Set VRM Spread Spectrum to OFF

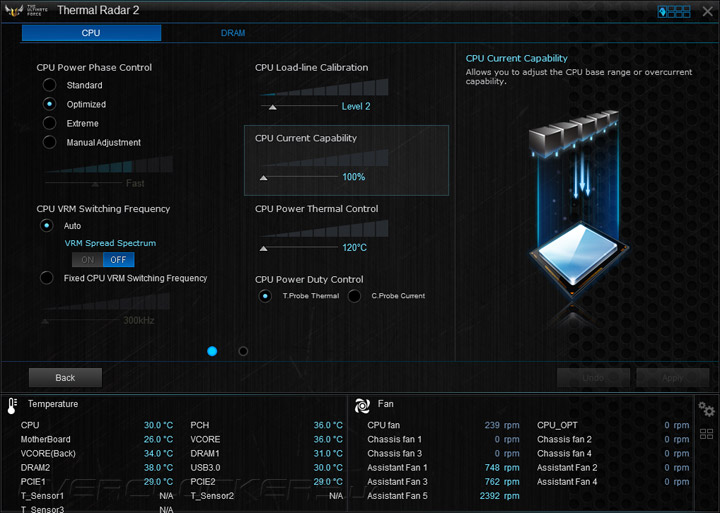[x=118, y=259]
